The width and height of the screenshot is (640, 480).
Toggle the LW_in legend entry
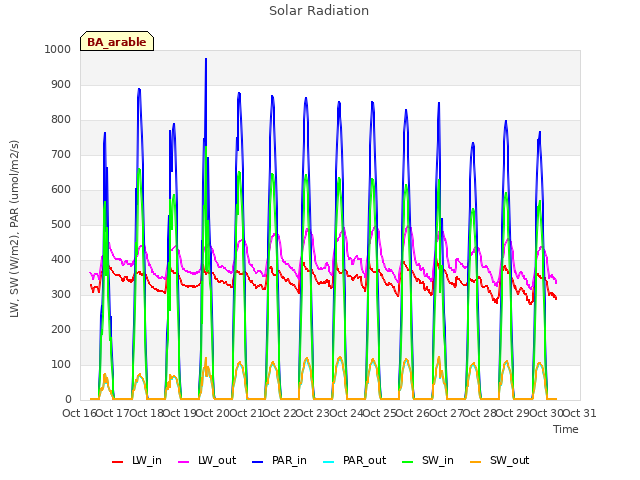tap(137, 461)
